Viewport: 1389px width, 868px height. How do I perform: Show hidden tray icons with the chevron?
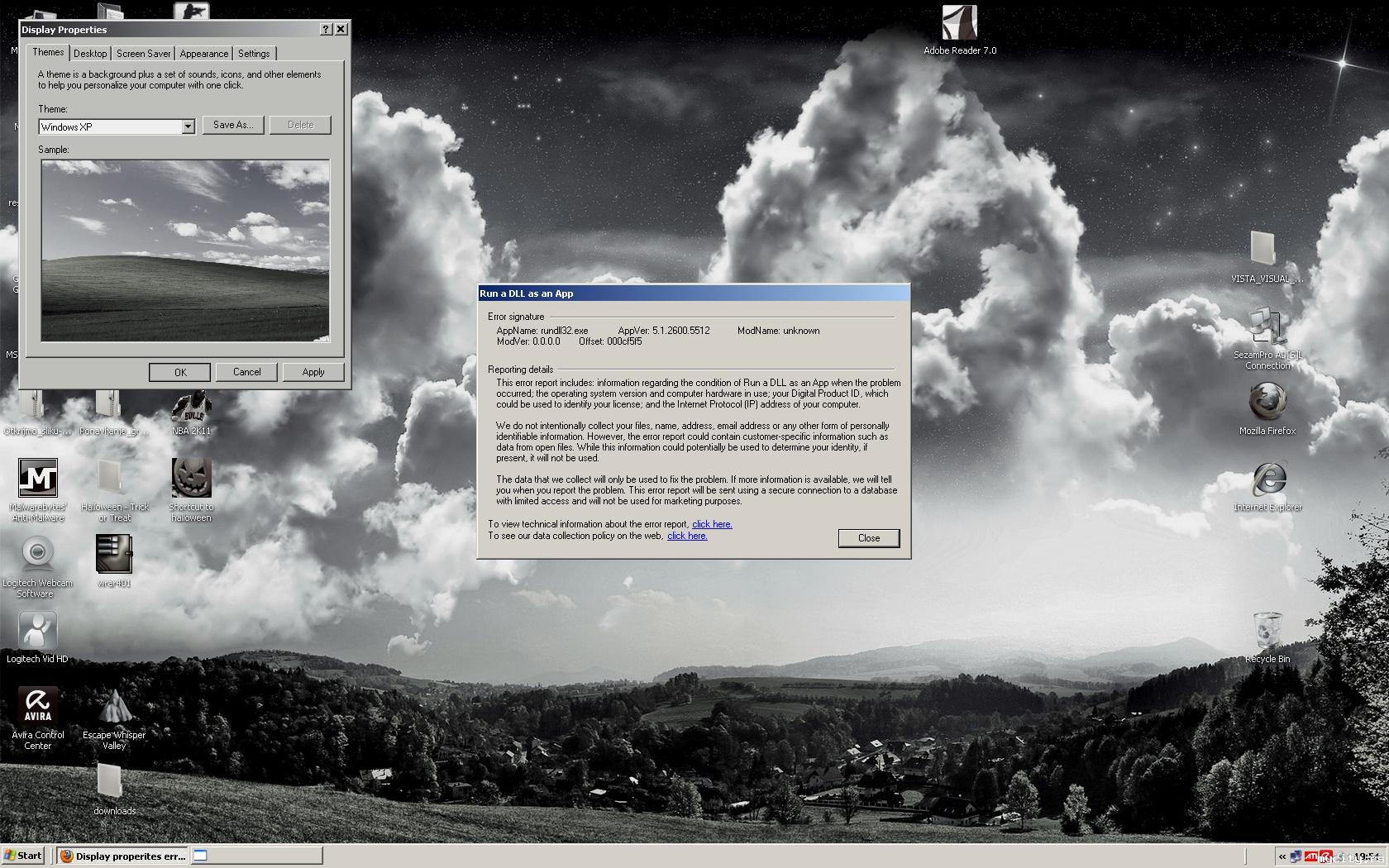click(x=1282, y=856)
